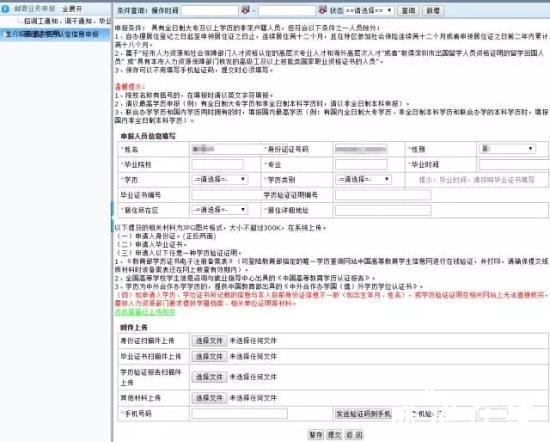Click the blue arrow icon beside 邮寄业务申报
The height and width of the screenshot is (442, 550).
click(x=5, y=8)
